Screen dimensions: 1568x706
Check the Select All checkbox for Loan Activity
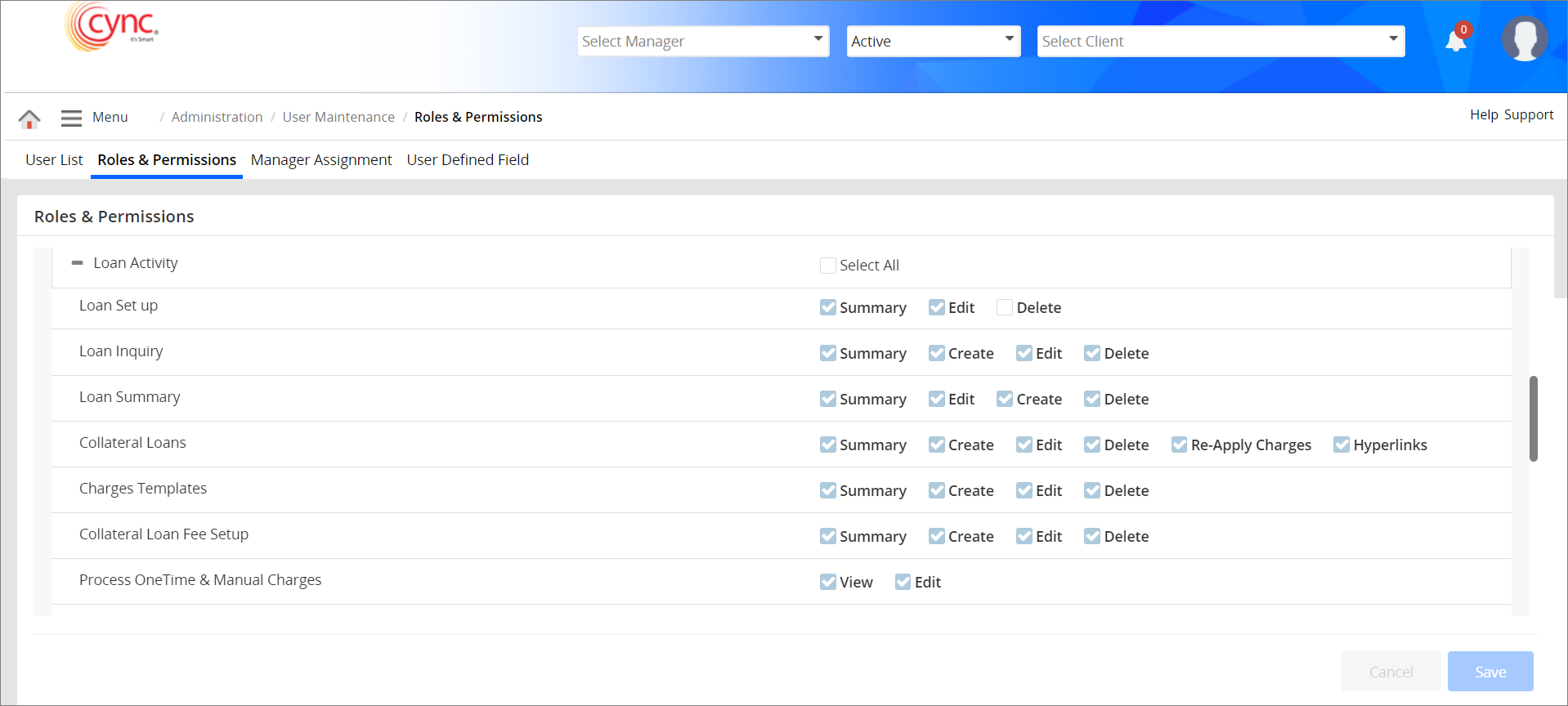point(827,266)
